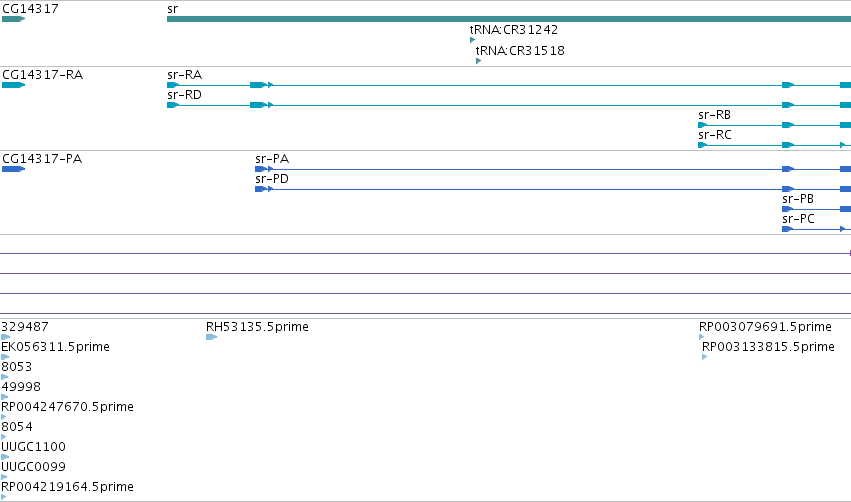851x502 pixels.
Task: Click the first exon of sr-RD
Action: click(173, 105)
